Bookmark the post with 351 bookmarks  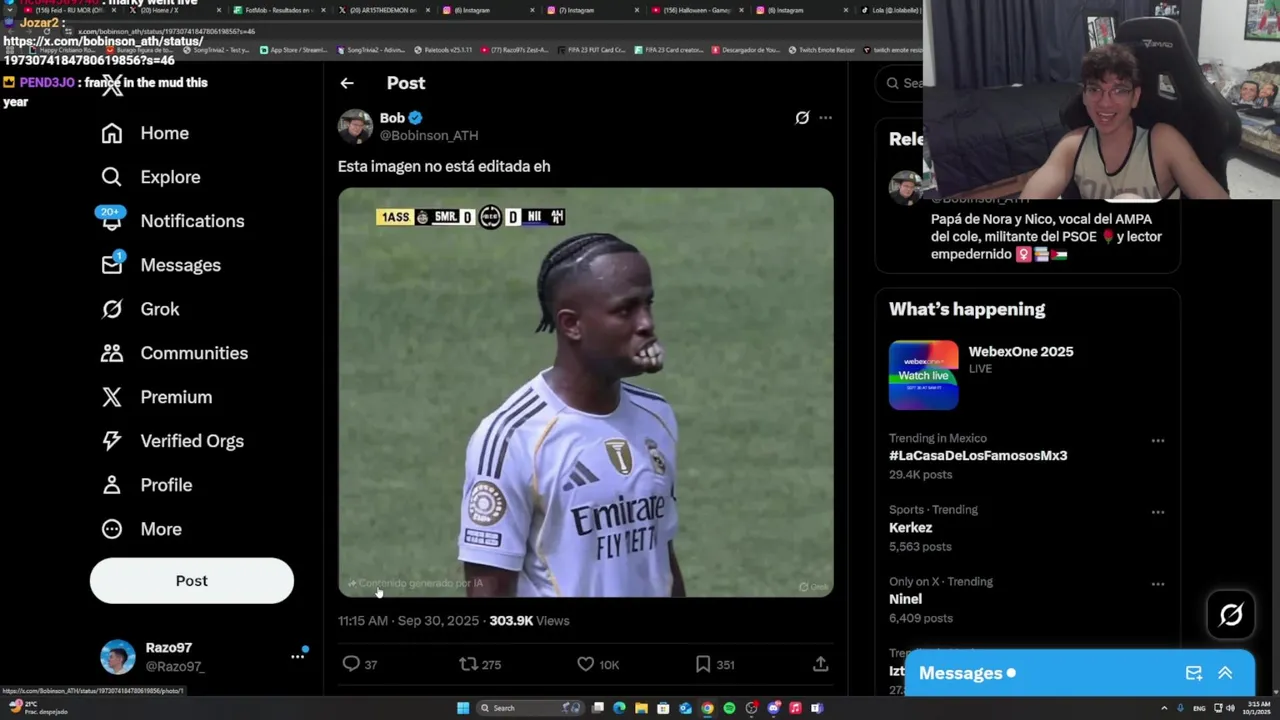point(703,664)
